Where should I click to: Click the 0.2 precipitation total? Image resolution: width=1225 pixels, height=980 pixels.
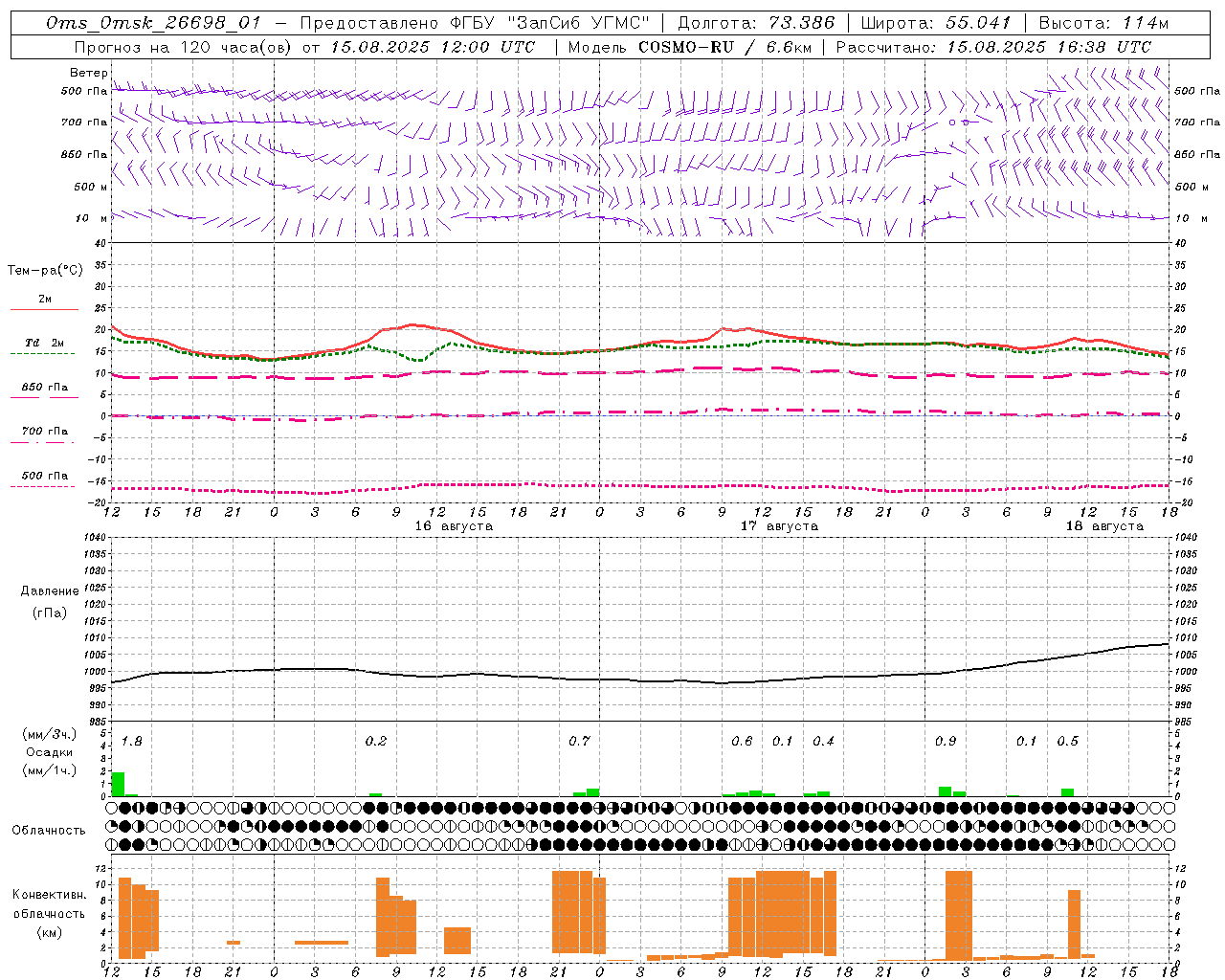pyautogui.click(x=376, y=742)
